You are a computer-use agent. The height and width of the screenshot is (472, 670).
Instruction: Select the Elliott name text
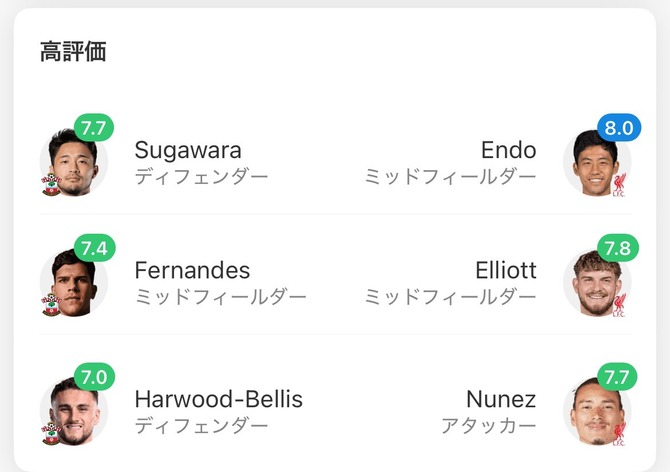click(505, 271)
